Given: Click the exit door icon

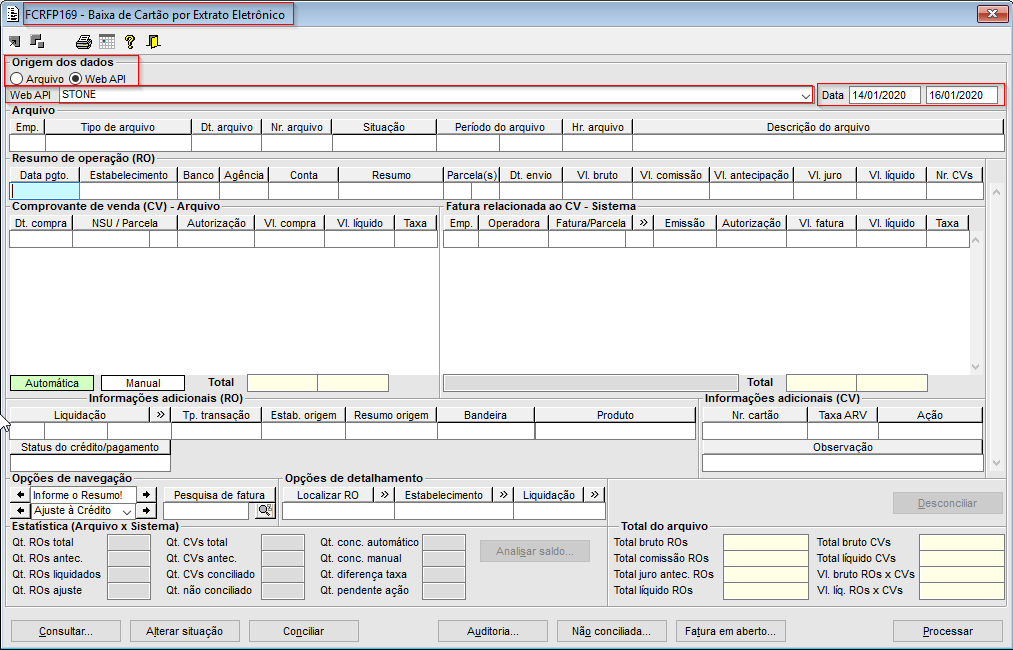Looking at the screenshot, I should 153,42.
